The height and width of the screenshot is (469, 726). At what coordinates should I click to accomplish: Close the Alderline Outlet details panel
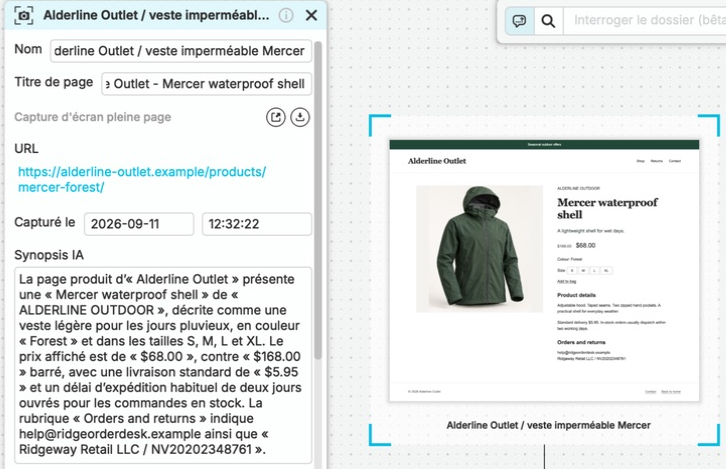312,15
